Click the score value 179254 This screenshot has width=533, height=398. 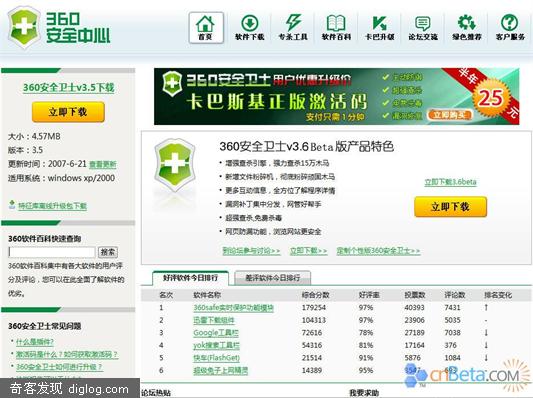point(314,308)
